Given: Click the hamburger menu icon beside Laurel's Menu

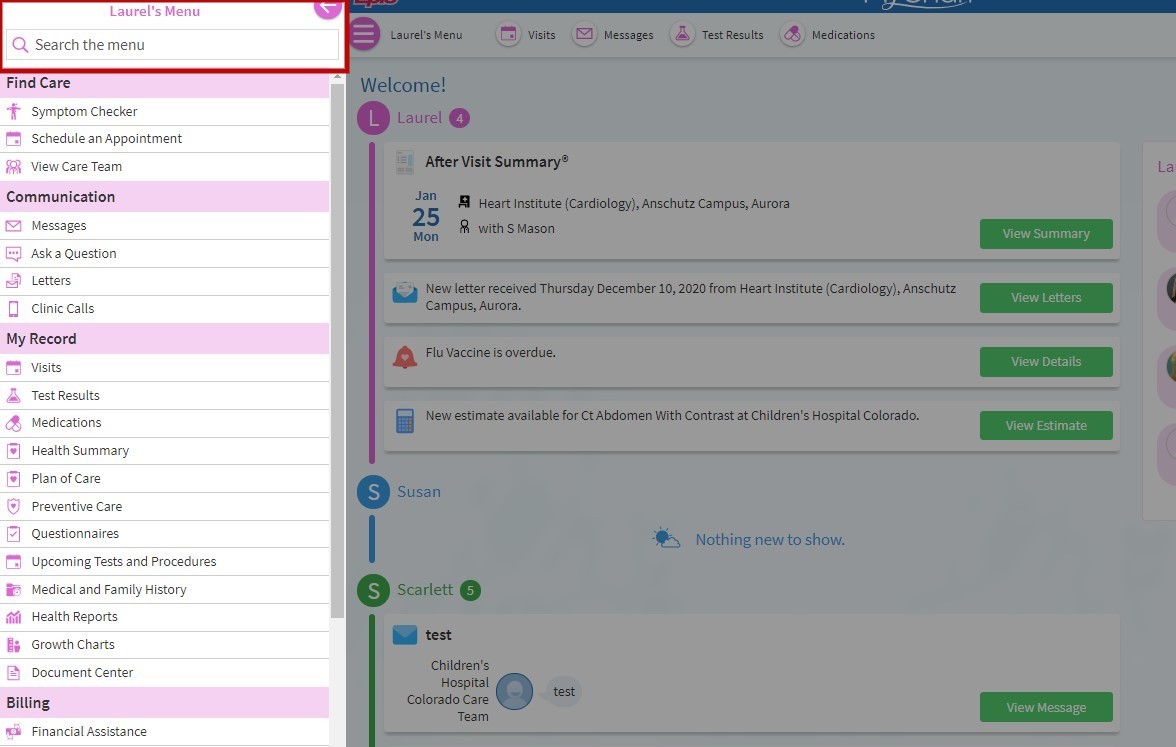Looking at the screenshot, I should (x=364, y=34).
